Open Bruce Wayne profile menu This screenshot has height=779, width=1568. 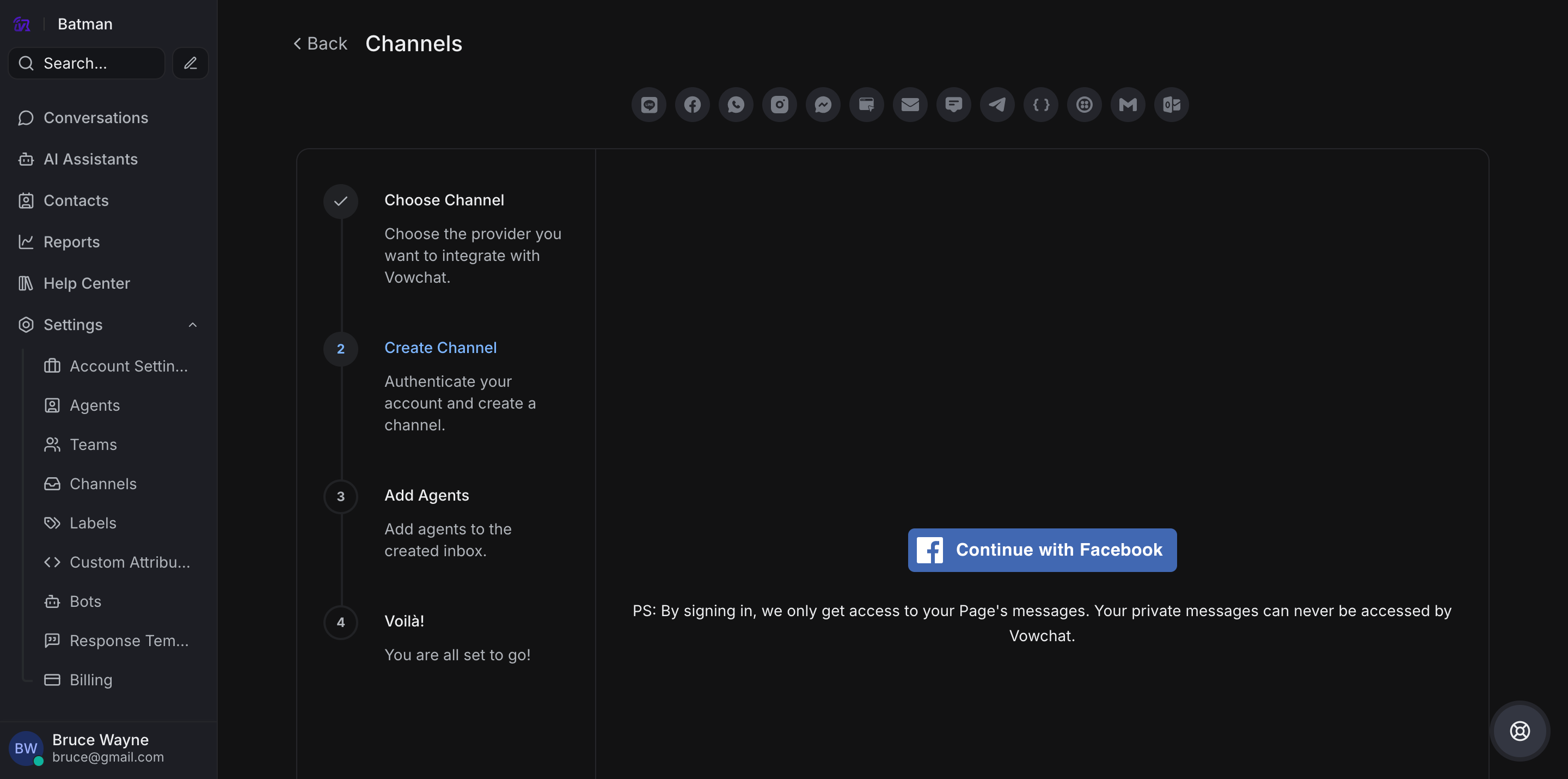coord(100,747)
